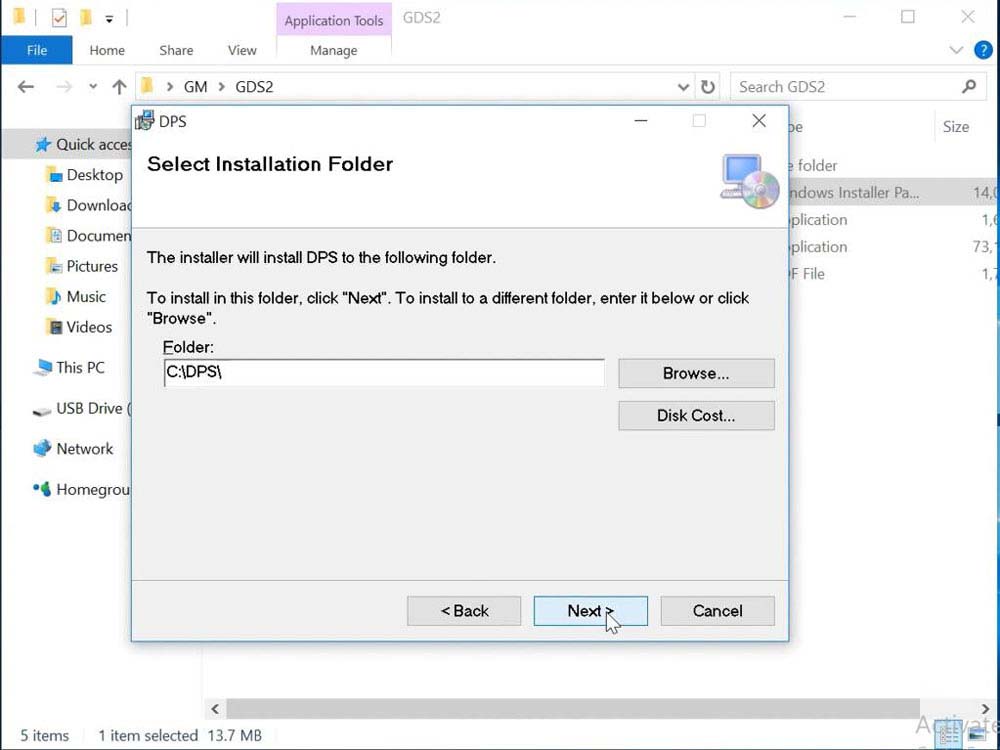Click the explorer back arrow
The width and height of the screenshot is (1000, 750).
coord(26,87)
